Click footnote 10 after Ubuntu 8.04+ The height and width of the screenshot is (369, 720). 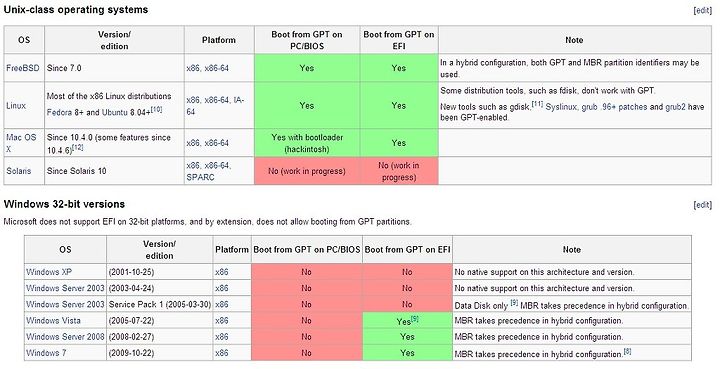(157, 109)
